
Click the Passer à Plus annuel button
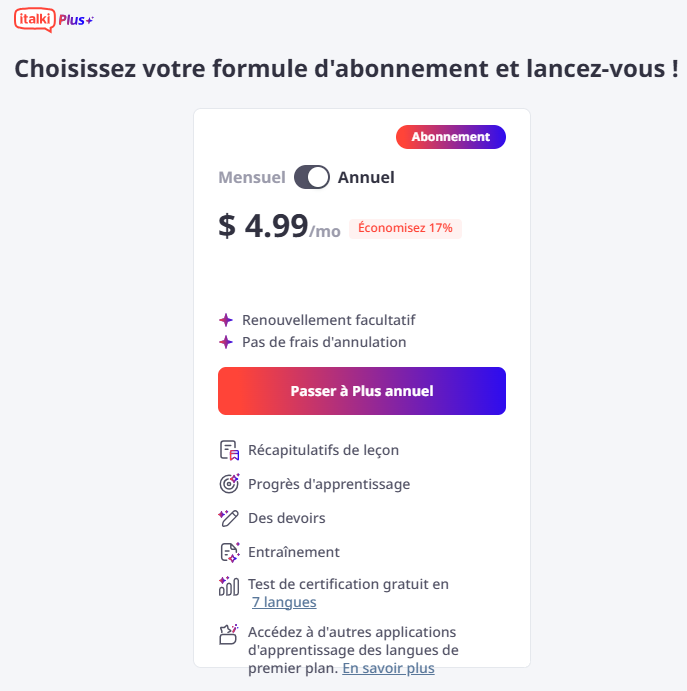click(x=362, y=391)
